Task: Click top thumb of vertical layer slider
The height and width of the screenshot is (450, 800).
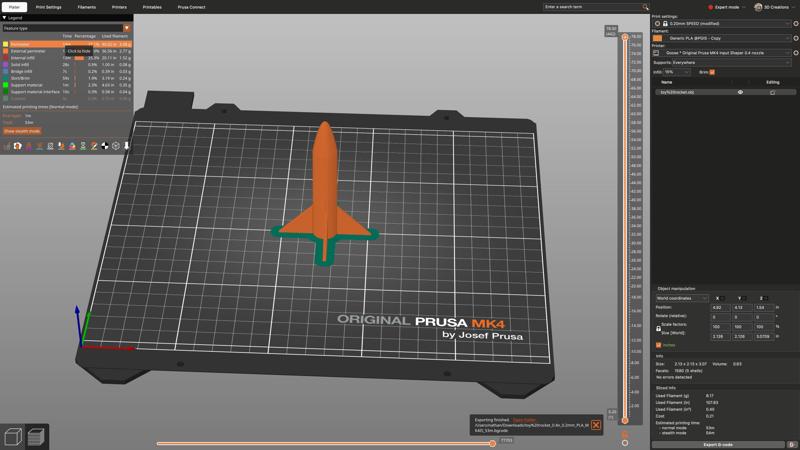Action: pyautogui.click(x=625, y=37)
